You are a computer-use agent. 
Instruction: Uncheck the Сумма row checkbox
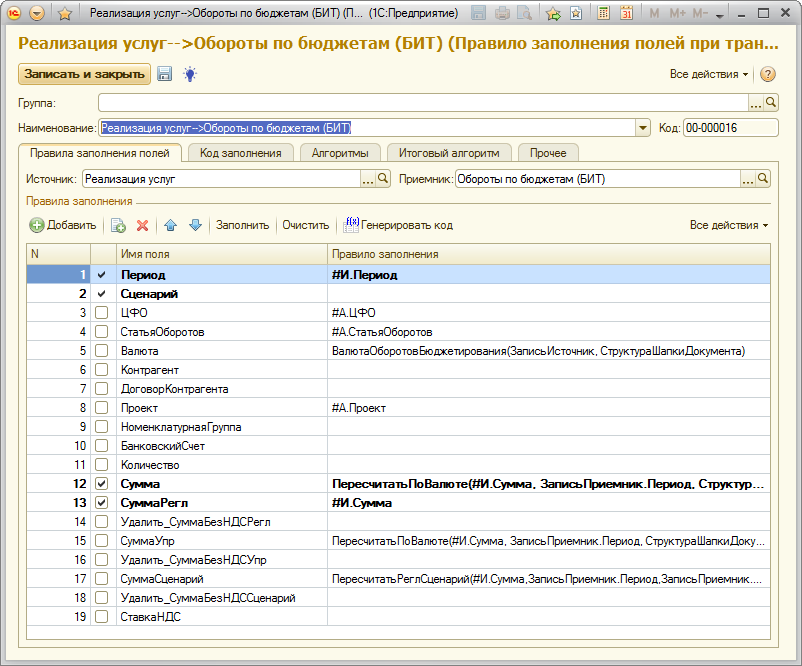click(101, 484)
